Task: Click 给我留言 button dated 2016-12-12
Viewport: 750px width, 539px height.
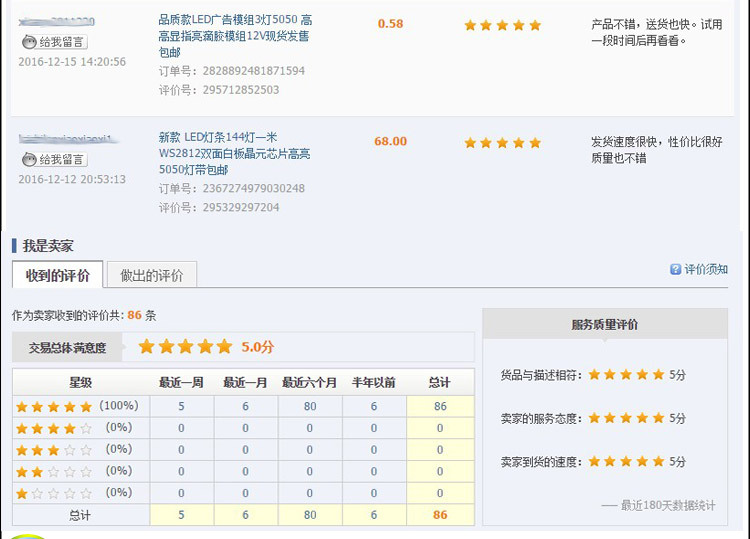Action: click(x=54, y=160)
